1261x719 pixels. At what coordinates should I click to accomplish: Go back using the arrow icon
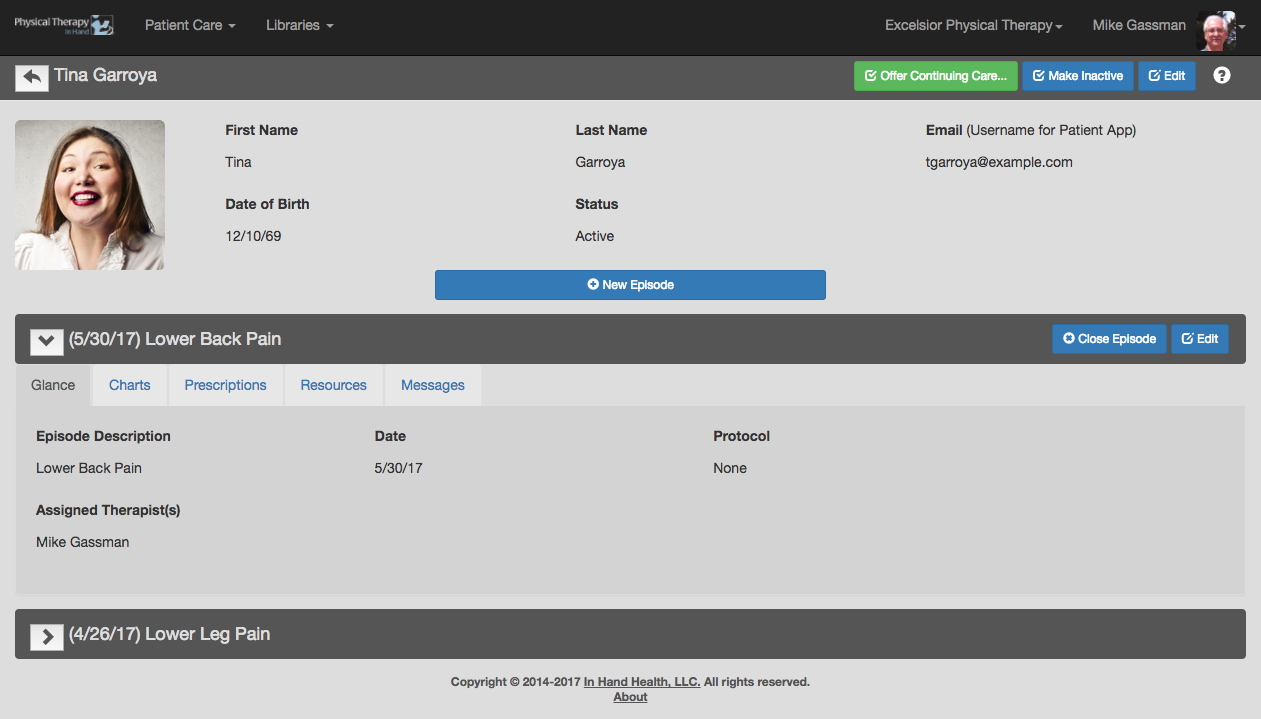point(32,77)
